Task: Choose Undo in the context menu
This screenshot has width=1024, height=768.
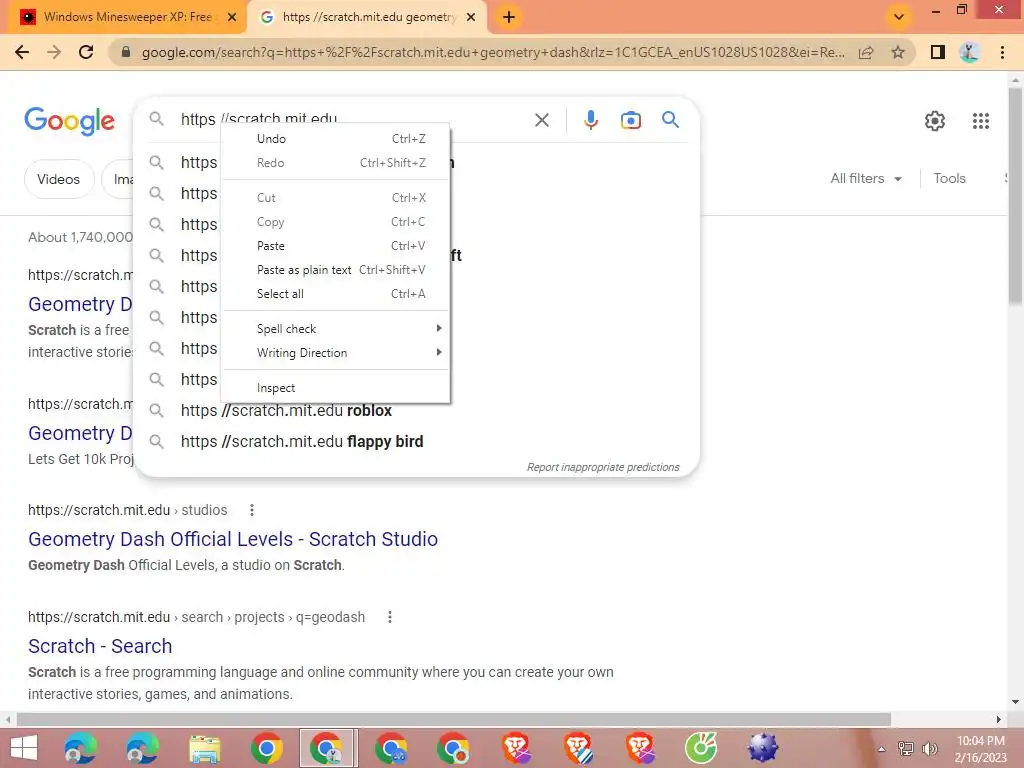Action: tap(336, 138)
